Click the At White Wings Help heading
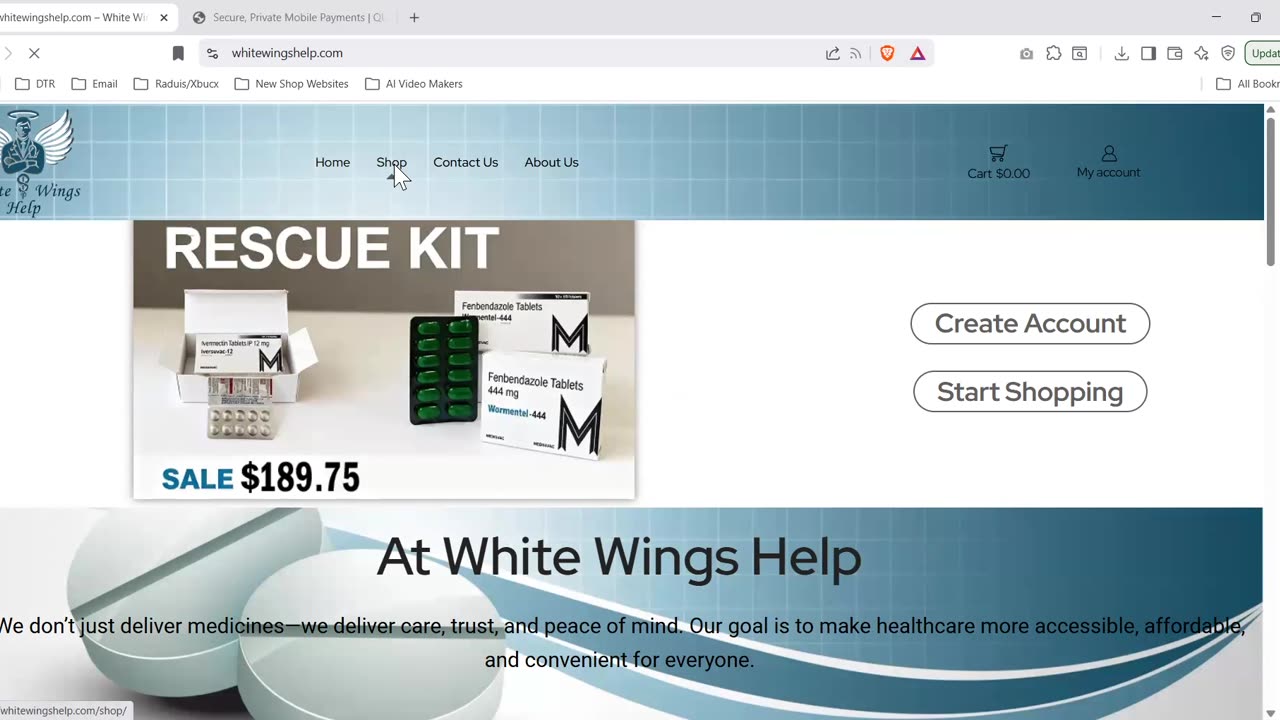Image resolution: width=1280 pixels, height=720 pixels. click(x=619, y=556)
